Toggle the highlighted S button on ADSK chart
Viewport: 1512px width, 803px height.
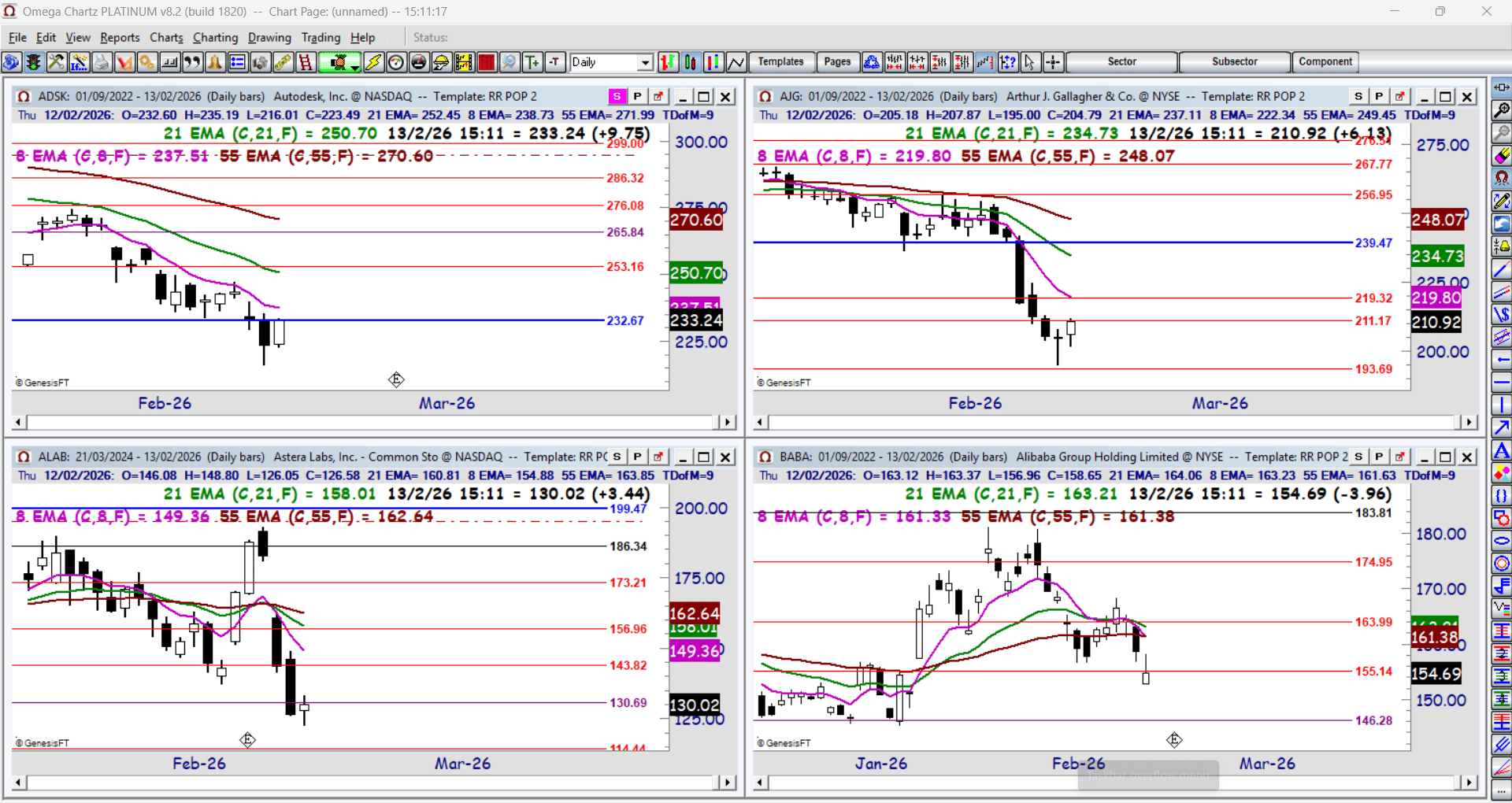tap(617, 96)
